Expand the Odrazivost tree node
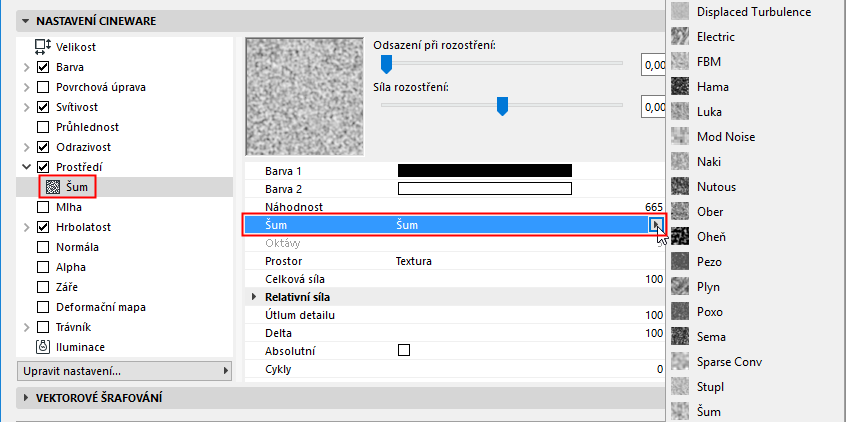The width and height of the screenshot is (846, 422). (26, 147)
